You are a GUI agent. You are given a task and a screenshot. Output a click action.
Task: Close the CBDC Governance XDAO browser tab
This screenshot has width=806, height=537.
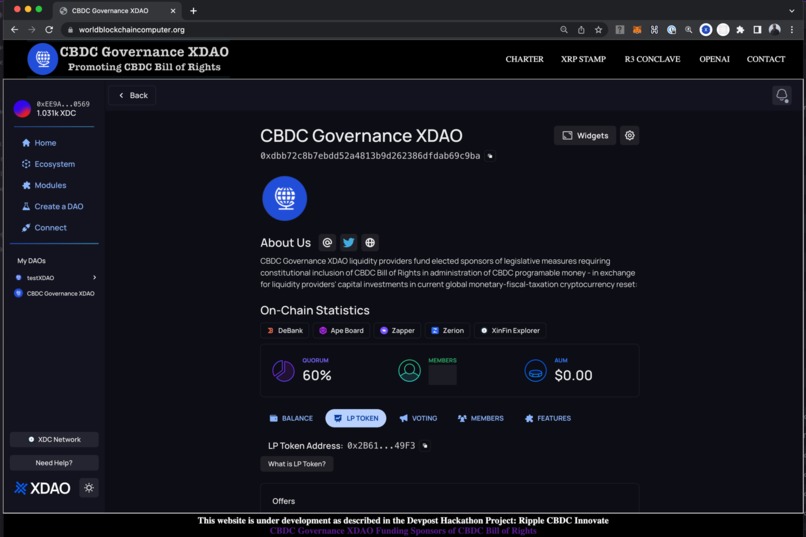(173, 11)
